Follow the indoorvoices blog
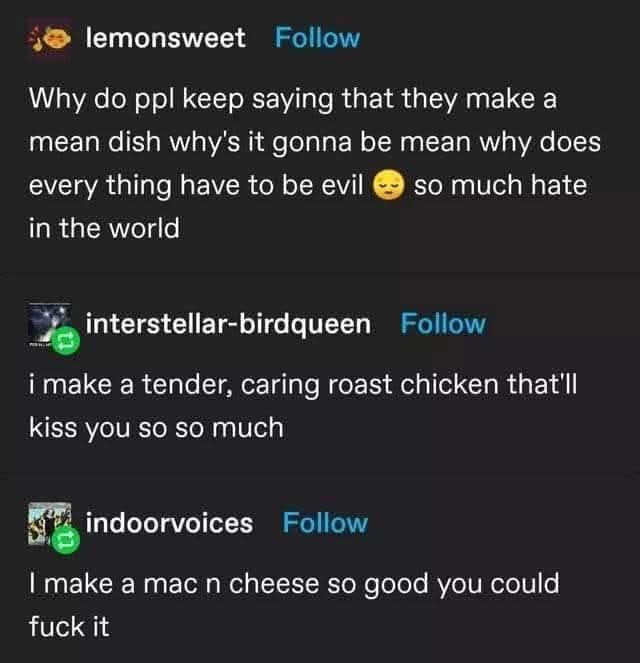 click(x=325, y=523)
